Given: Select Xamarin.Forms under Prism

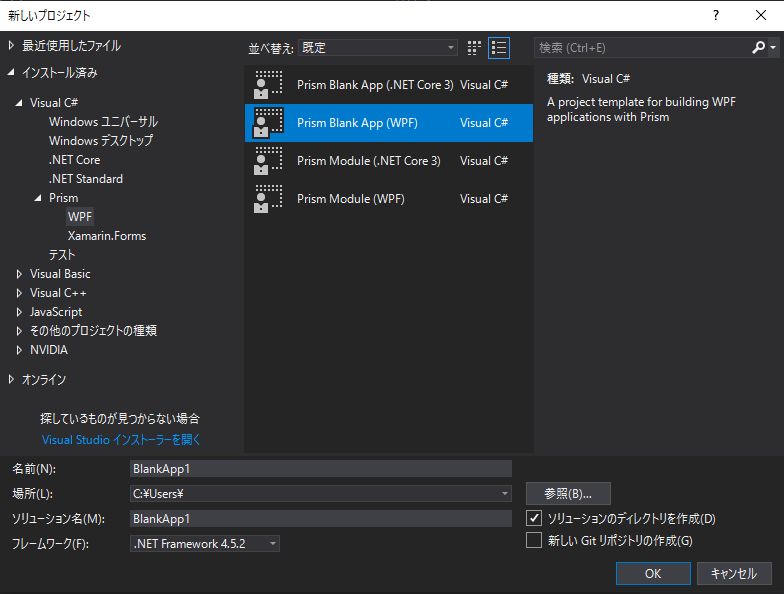Looking at the screenshot, I should pyautogui.click(x=106, y=236).
